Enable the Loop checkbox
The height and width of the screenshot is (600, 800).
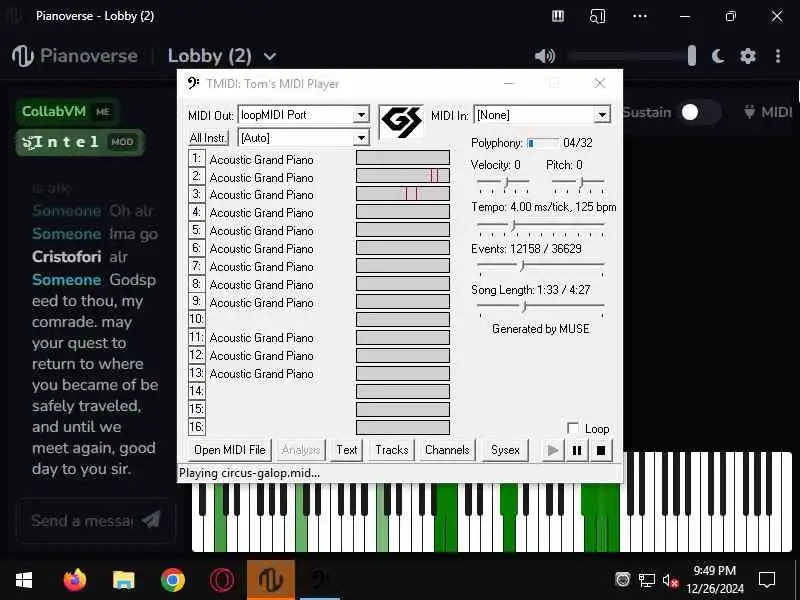[573, 428]
